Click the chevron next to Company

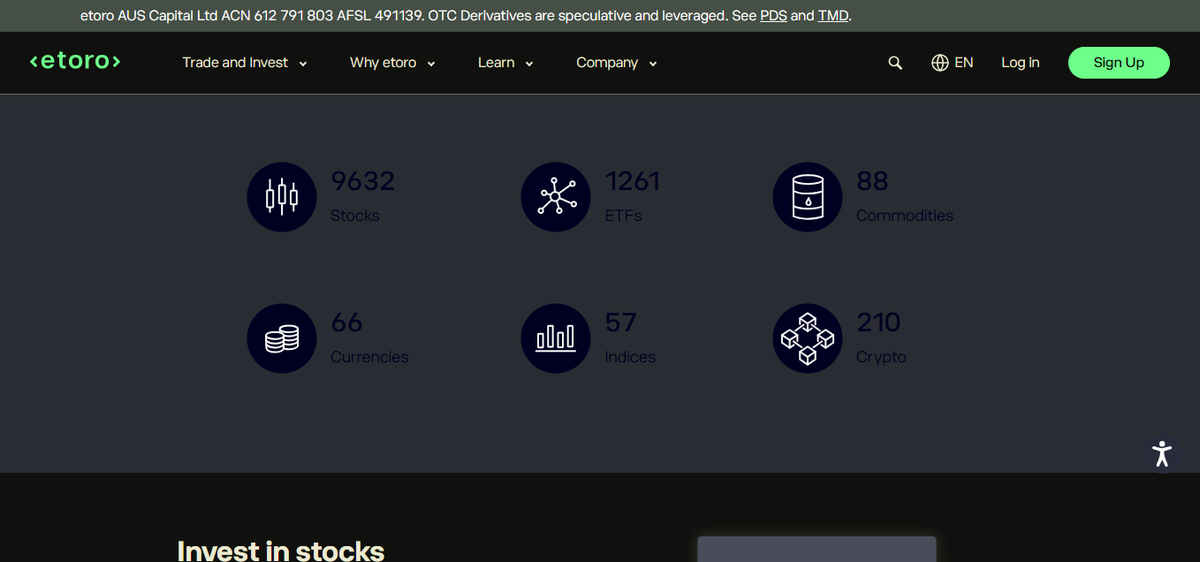653,64
